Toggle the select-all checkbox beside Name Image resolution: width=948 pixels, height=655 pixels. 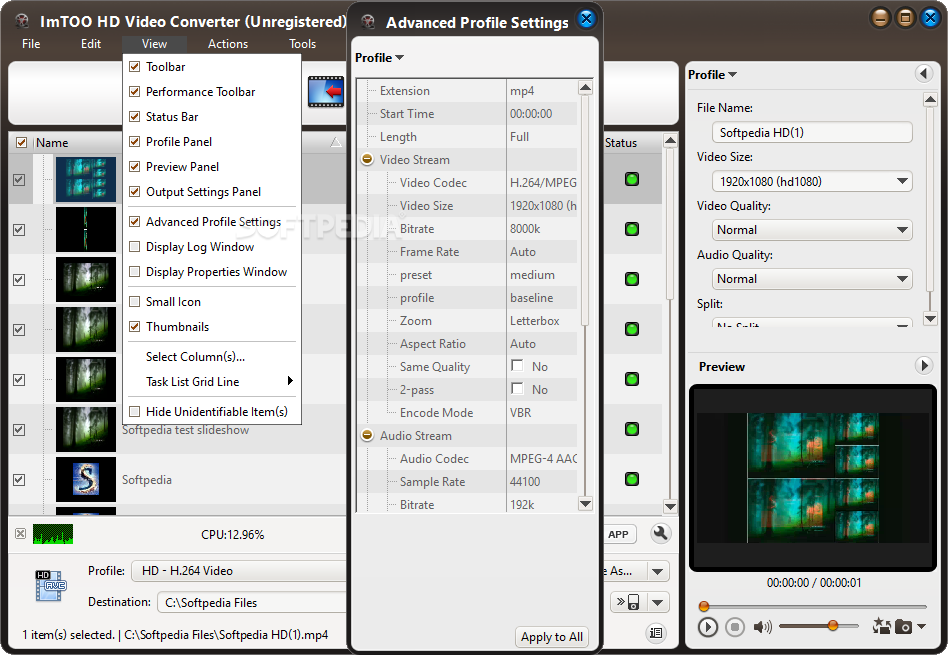pyautogui.click(x=21, y=143)
